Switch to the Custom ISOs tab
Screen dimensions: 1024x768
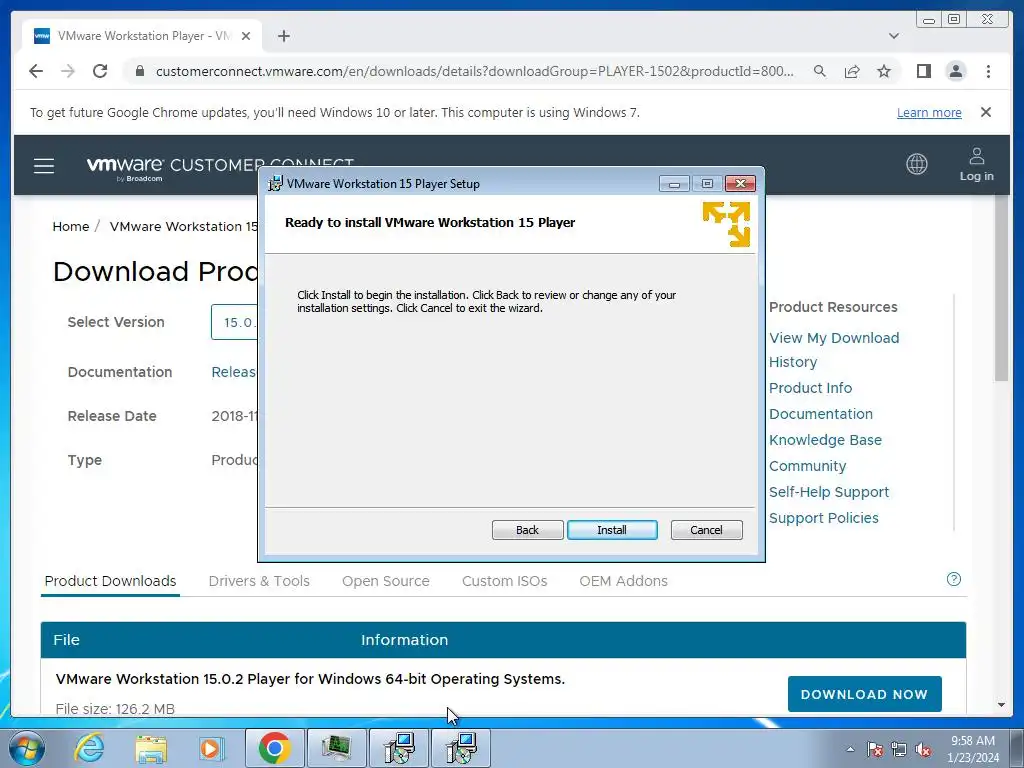pyautogui.click(x=505, y=581)
